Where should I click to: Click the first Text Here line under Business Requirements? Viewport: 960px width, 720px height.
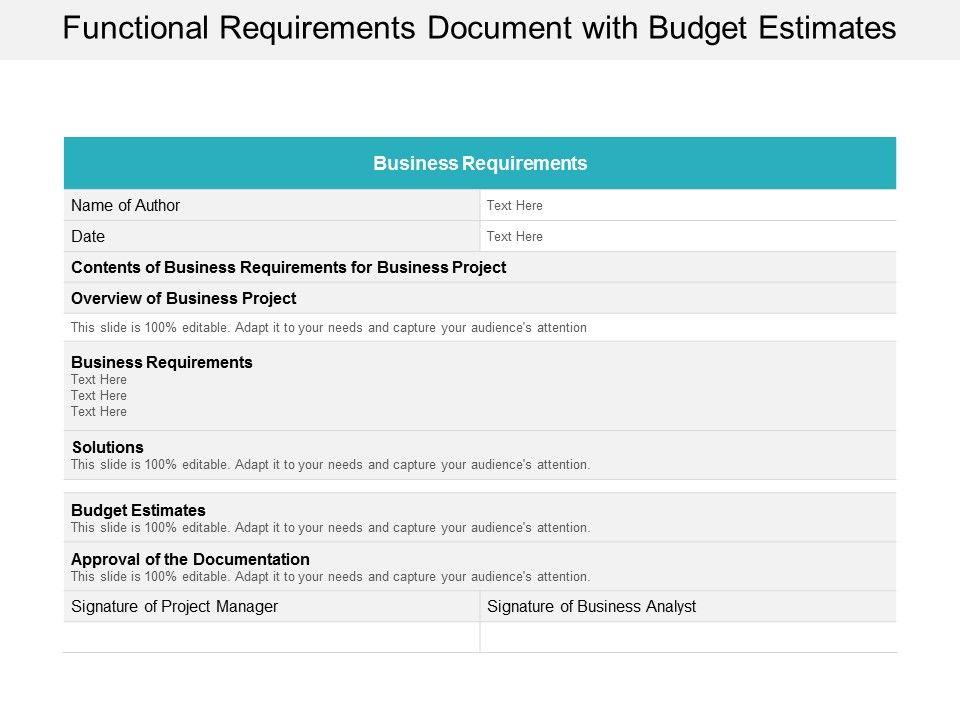point(99,380)
